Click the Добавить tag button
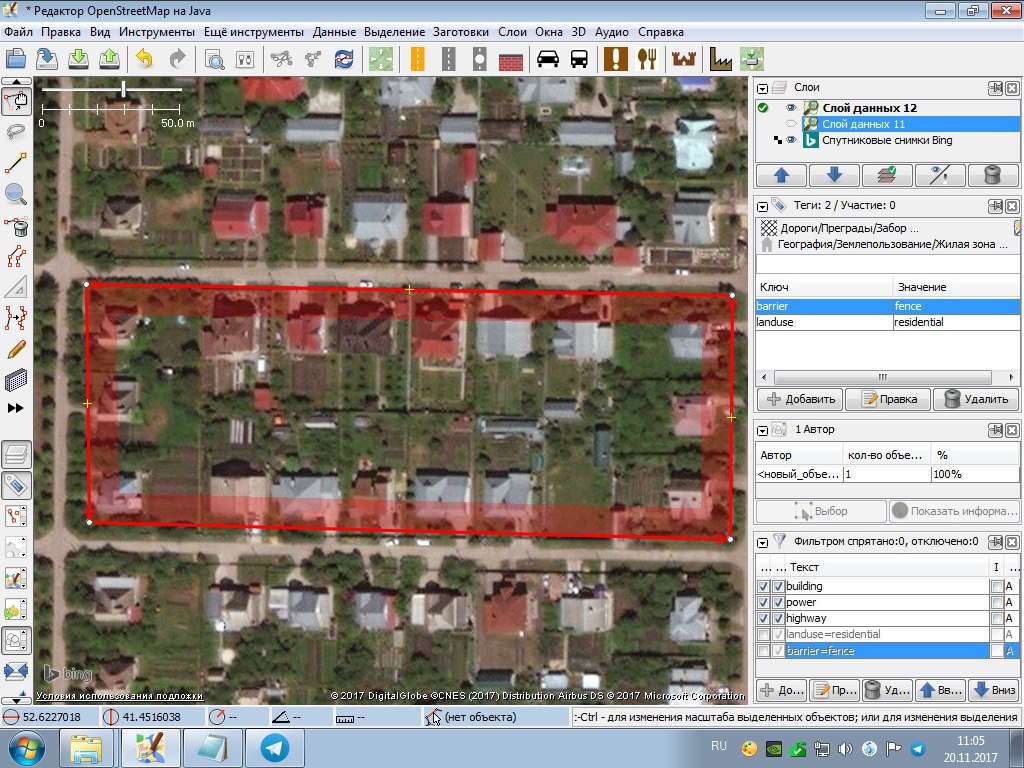 click(x=798, y=399)
